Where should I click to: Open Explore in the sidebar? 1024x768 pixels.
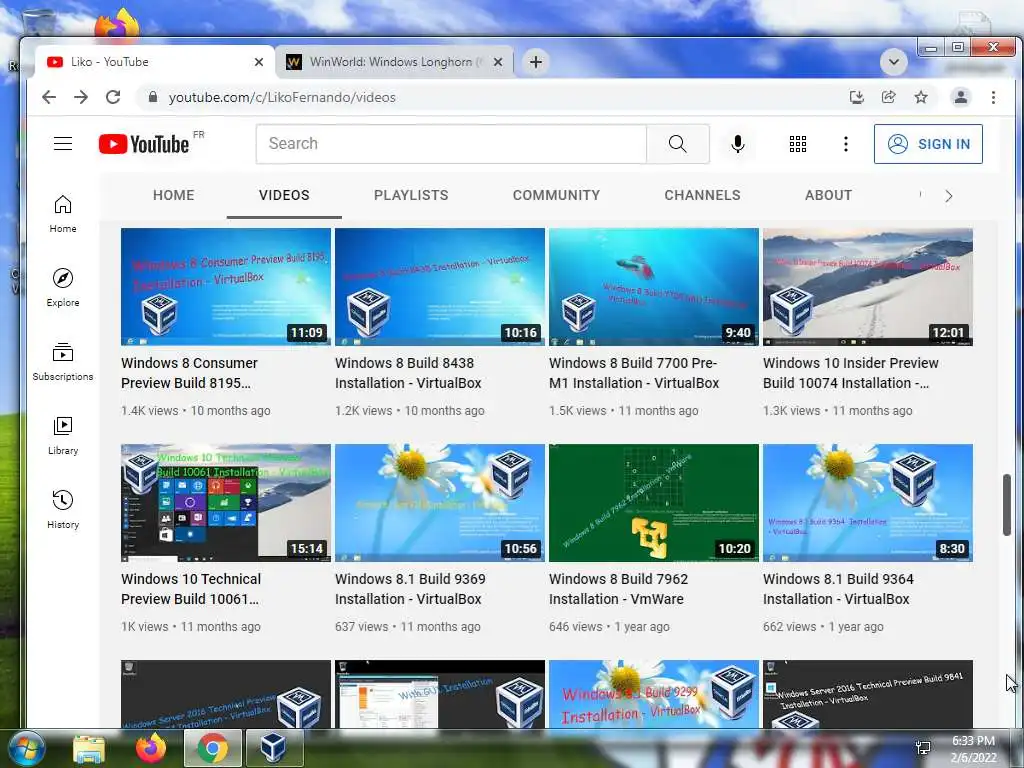click(63, 288)
